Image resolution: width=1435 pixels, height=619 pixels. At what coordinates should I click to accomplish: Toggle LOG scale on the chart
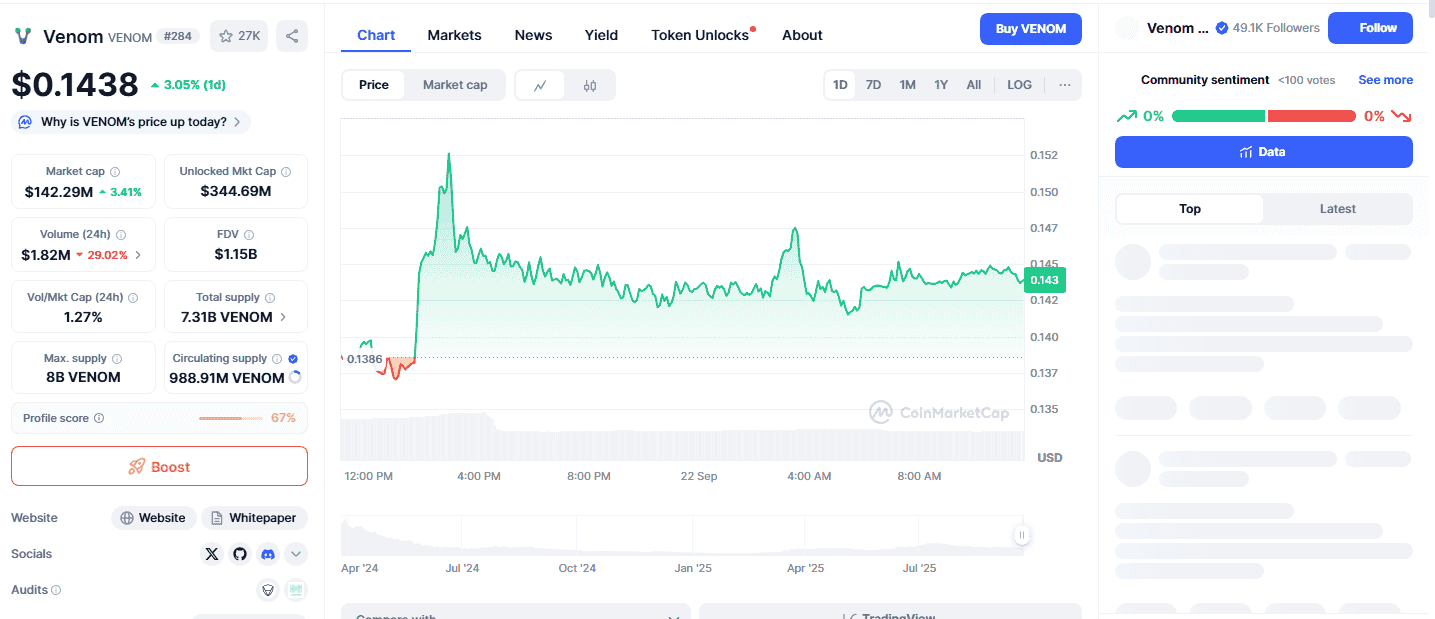tap(1019, 85)
